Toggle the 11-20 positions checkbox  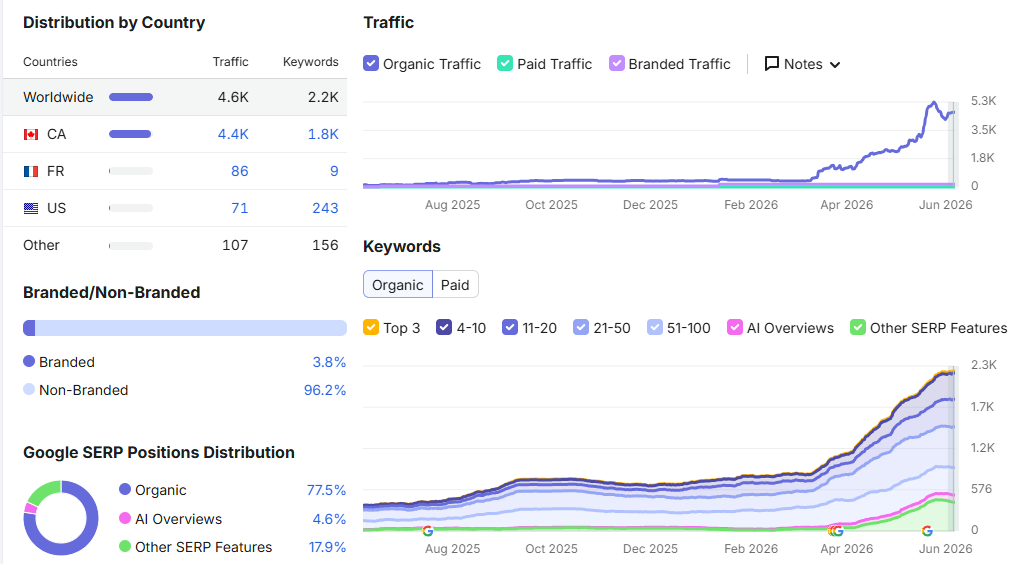(510, 327)
